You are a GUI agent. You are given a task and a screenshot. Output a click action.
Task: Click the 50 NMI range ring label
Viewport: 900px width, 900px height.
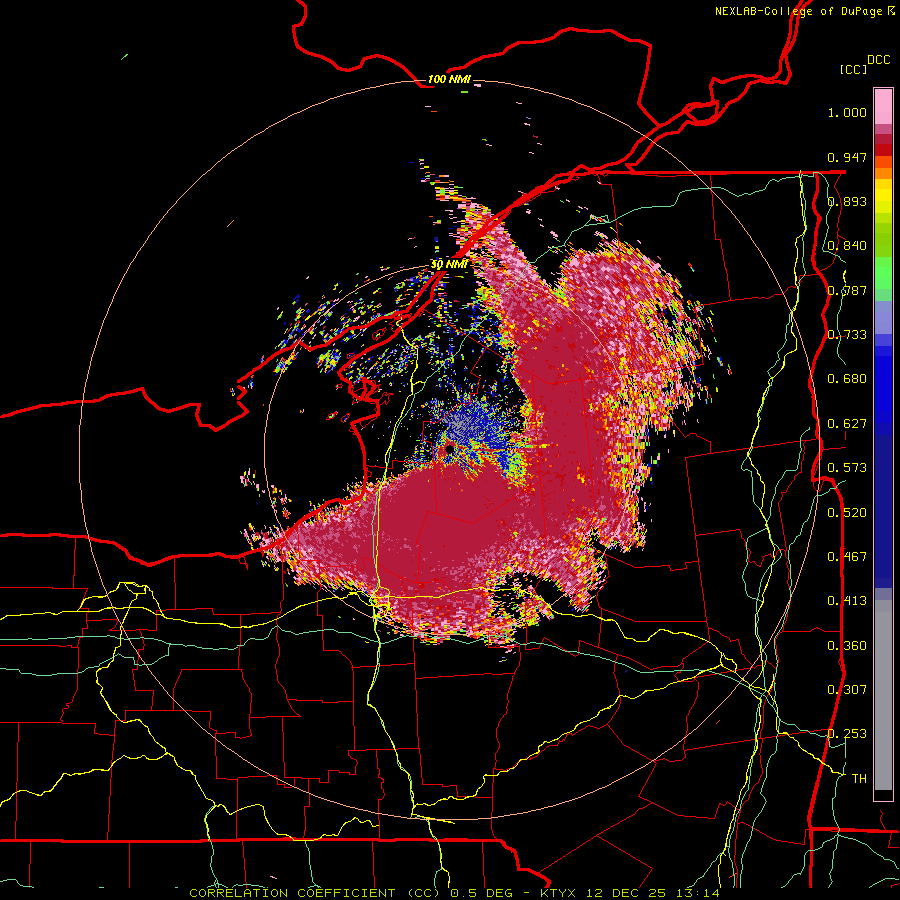coord(449,264)
